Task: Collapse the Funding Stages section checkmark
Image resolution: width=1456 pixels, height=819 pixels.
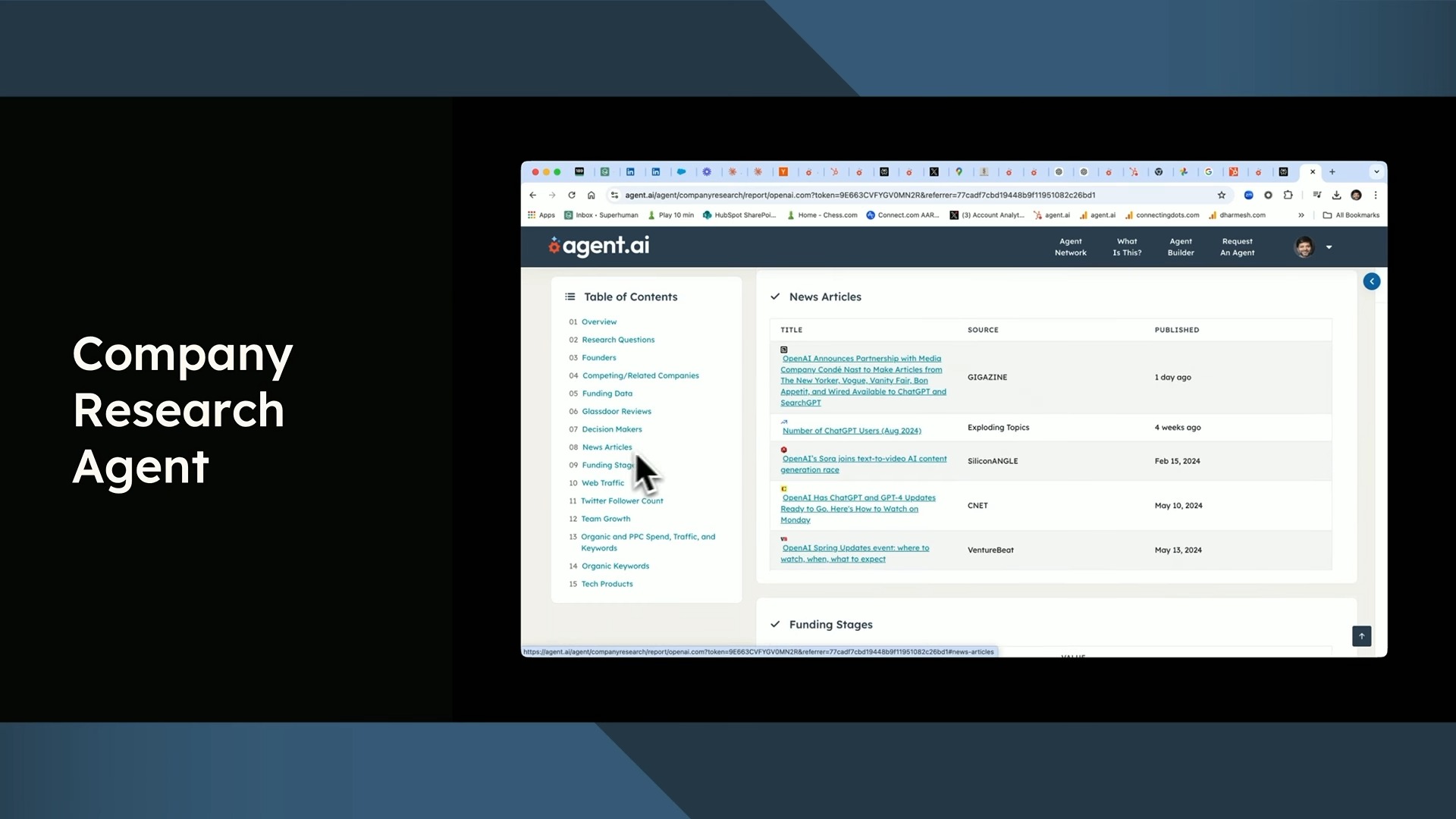Action: (775, 624)
